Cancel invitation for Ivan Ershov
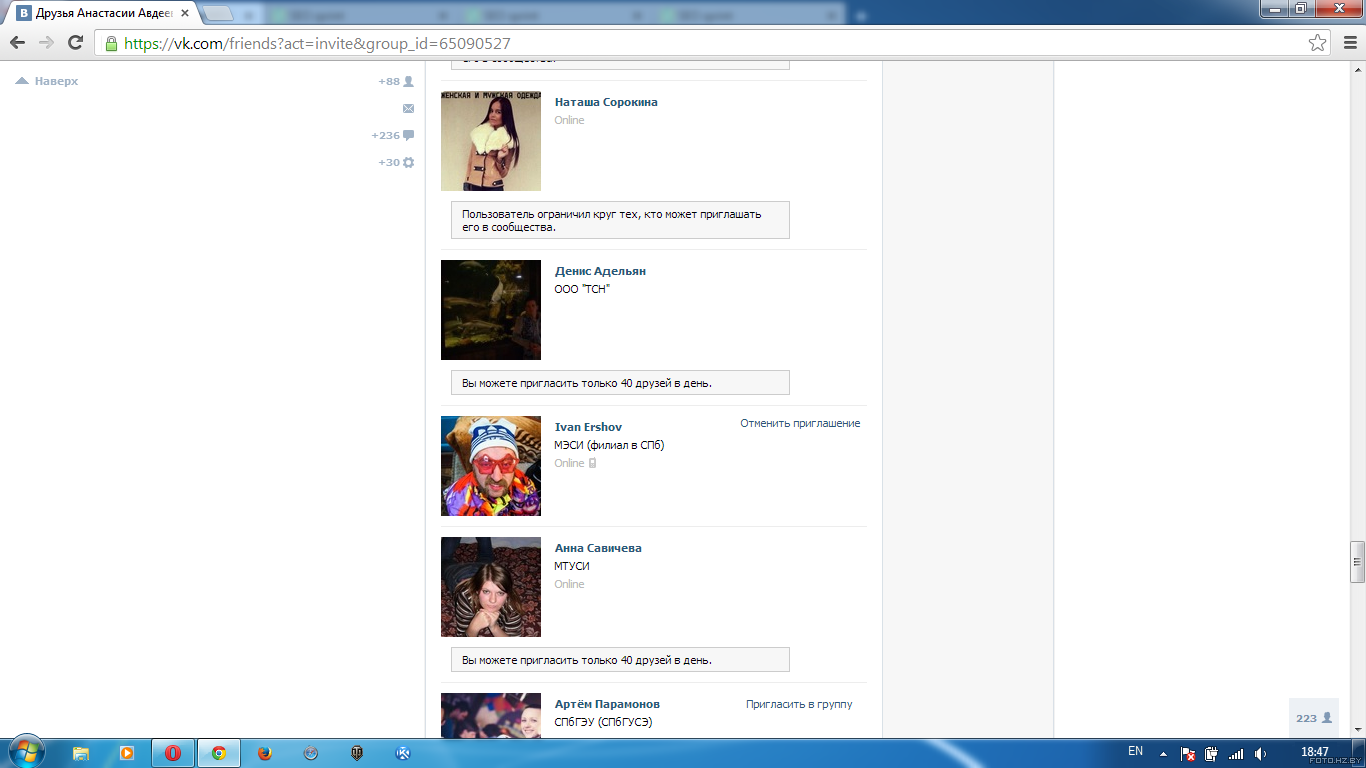The height and width of the screenshot is (768, 1366). [x=800, y=423]
